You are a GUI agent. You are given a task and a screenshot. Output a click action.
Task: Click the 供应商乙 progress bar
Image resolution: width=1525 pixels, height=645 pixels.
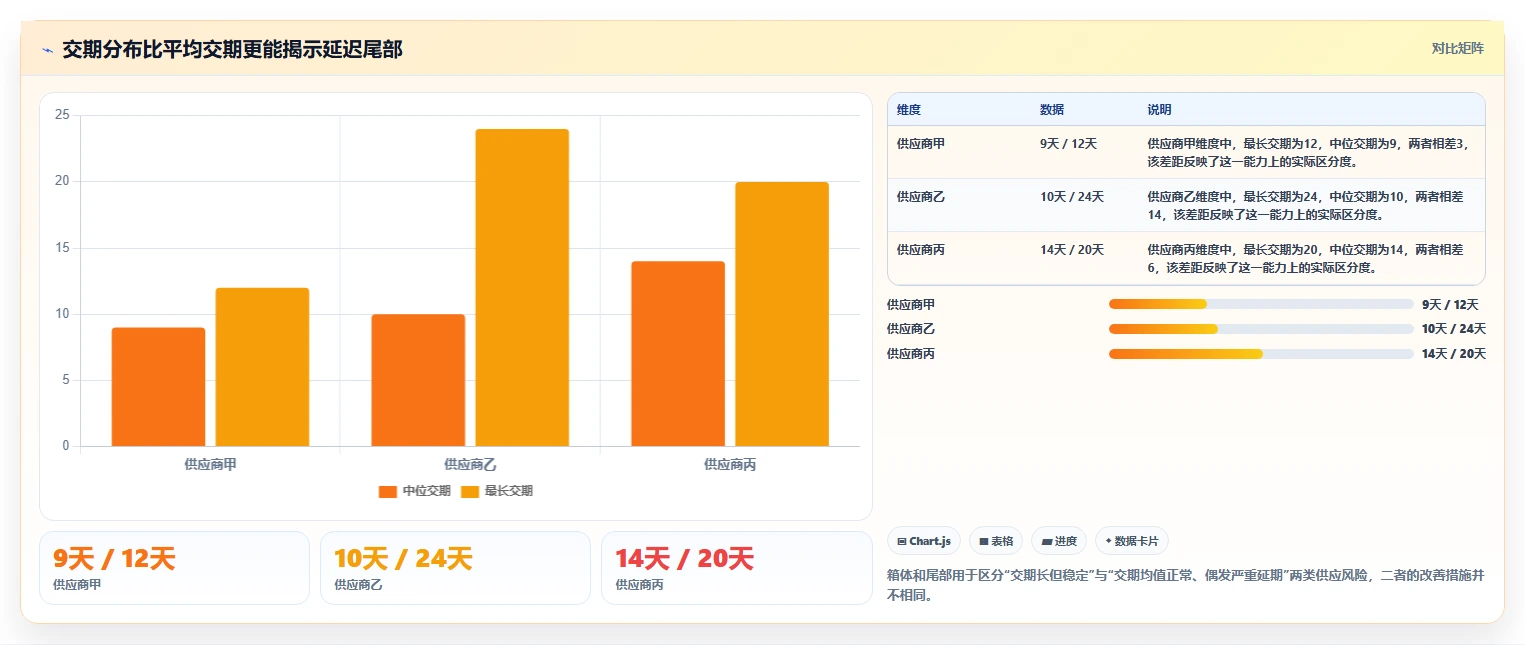[x=1261, y=329]
